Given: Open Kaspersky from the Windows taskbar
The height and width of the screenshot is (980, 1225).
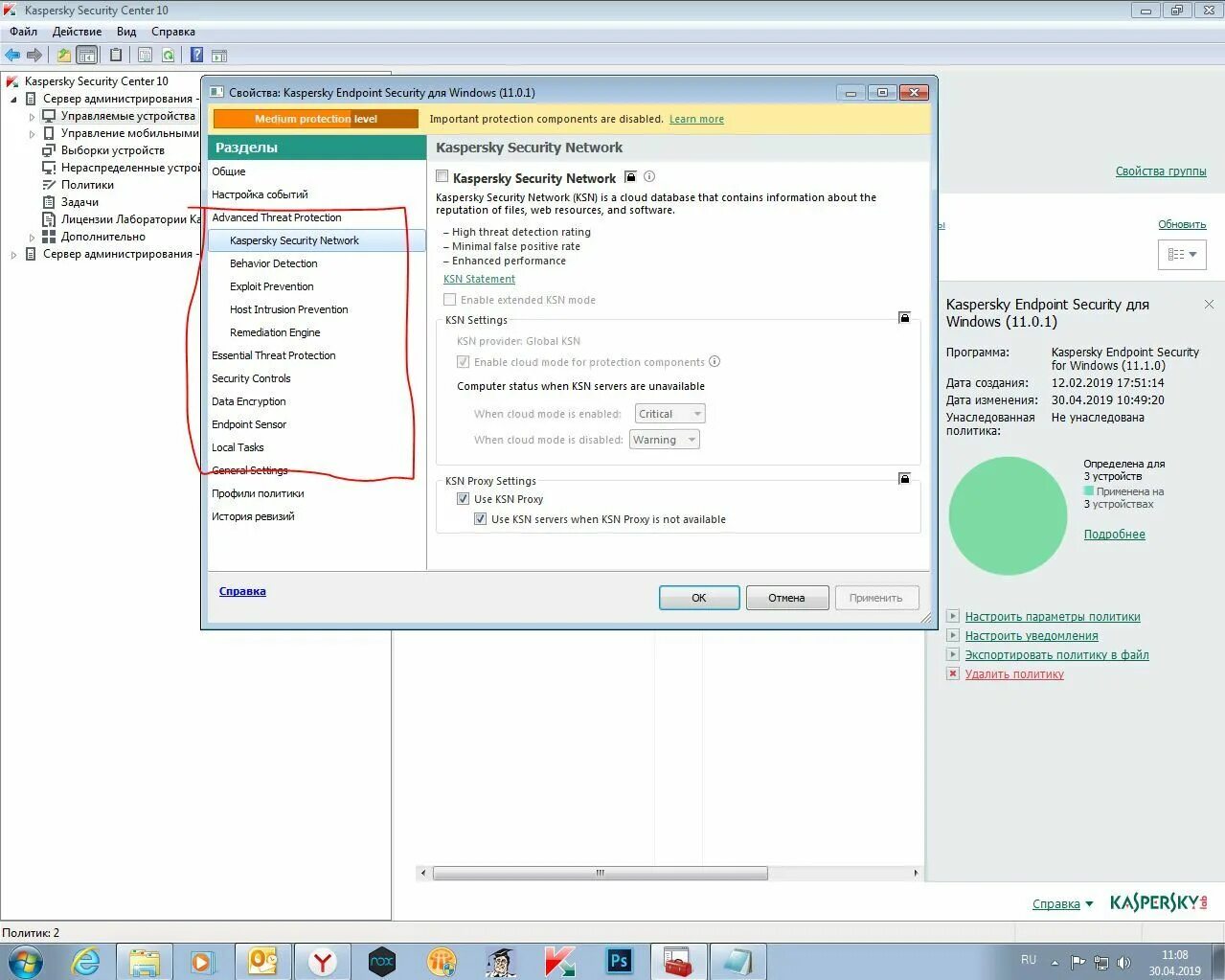Looking at the screenshot, I should [x=558, y=961].
